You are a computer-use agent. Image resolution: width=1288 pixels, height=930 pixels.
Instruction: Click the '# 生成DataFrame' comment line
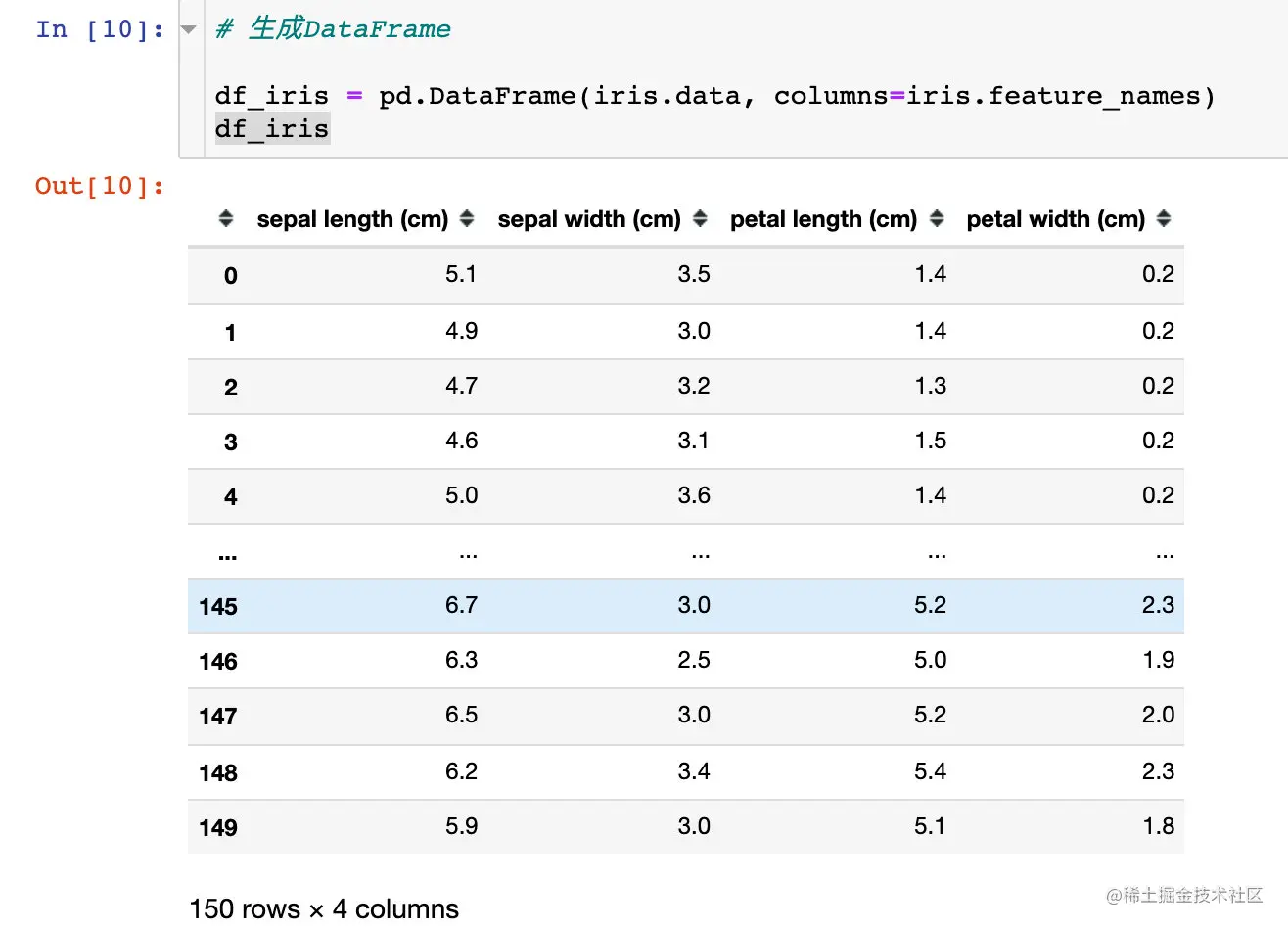pos(333,28)
